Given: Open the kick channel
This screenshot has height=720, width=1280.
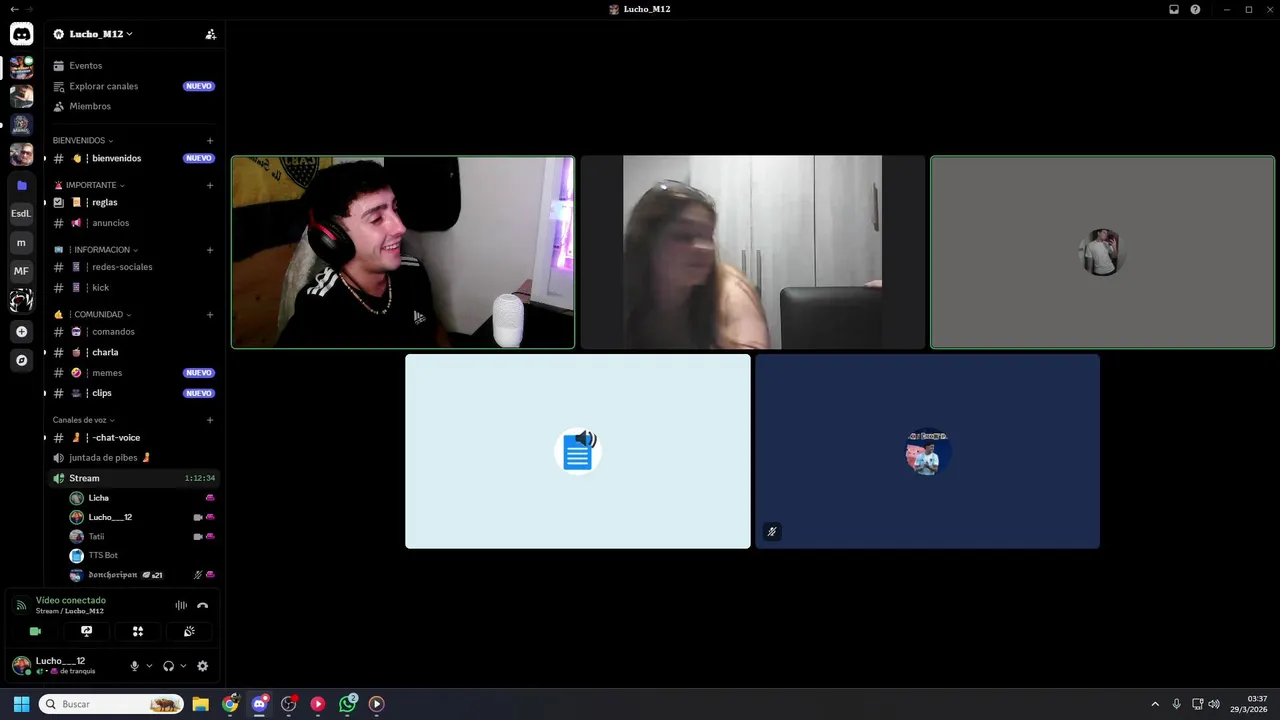Looking at the screenshot, I should point(133,288).
